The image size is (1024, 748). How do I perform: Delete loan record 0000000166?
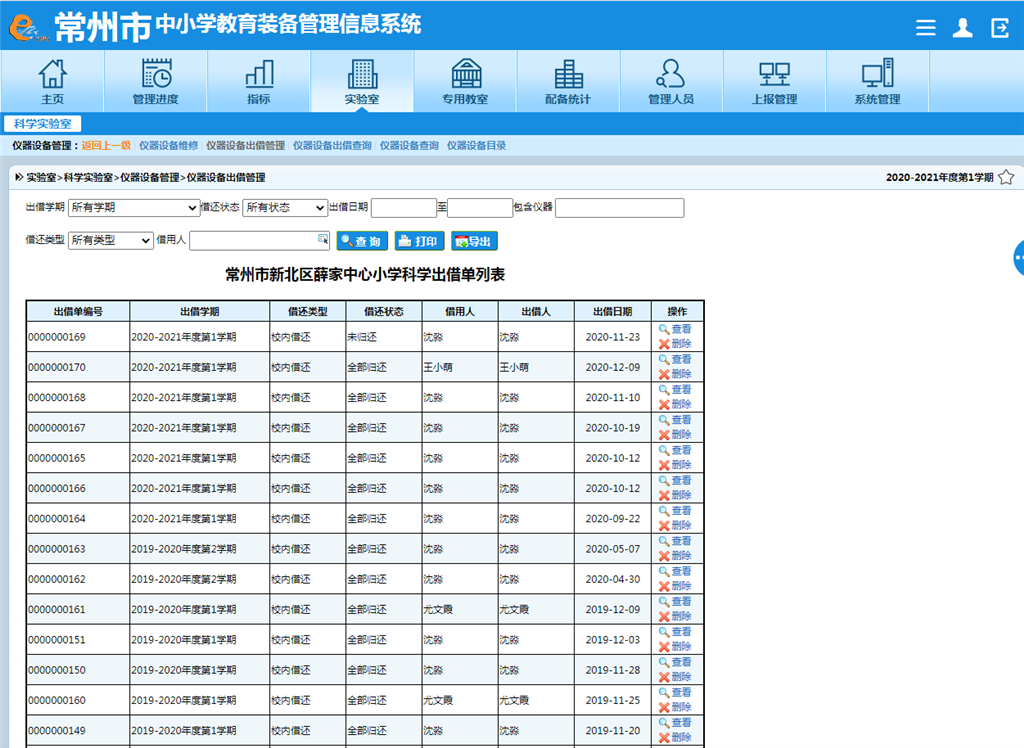pyautogui.click(x=675, y=495)
